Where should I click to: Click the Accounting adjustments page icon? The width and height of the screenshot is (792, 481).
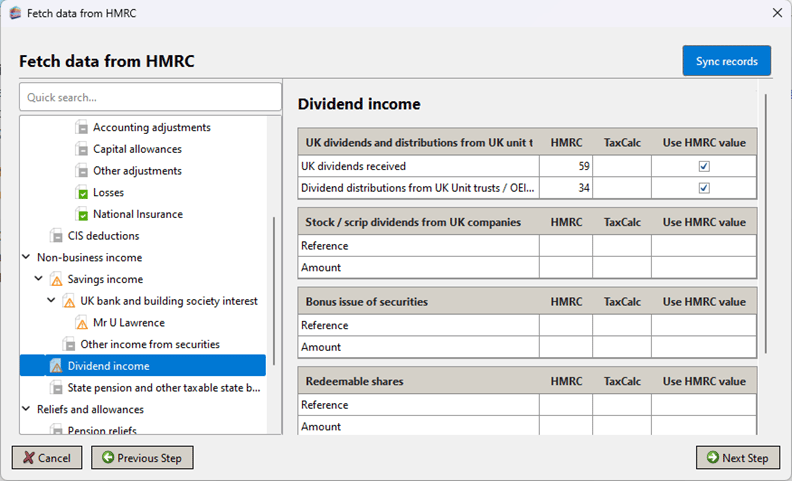coord(81,127)
